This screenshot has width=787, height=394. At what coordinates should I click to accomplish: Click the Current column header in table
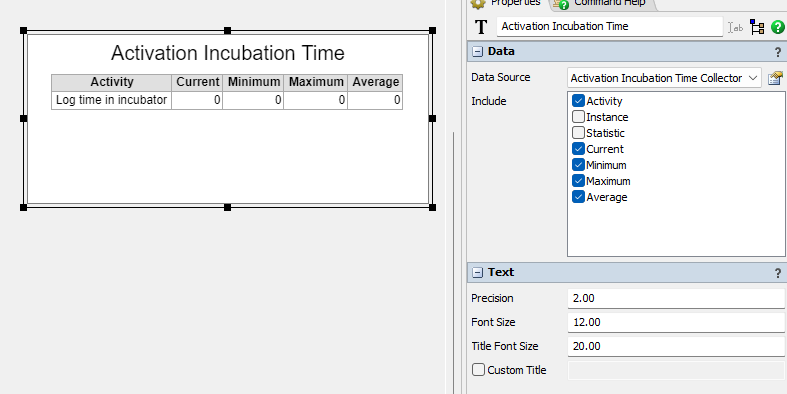197,82
